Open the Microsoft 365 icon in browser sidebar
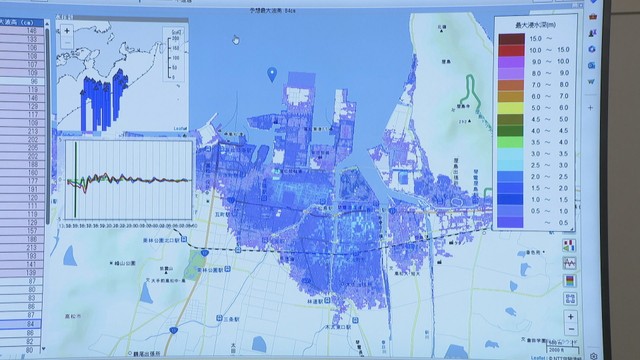This screenshot has width=640, height=360. [x=592, y=49]
